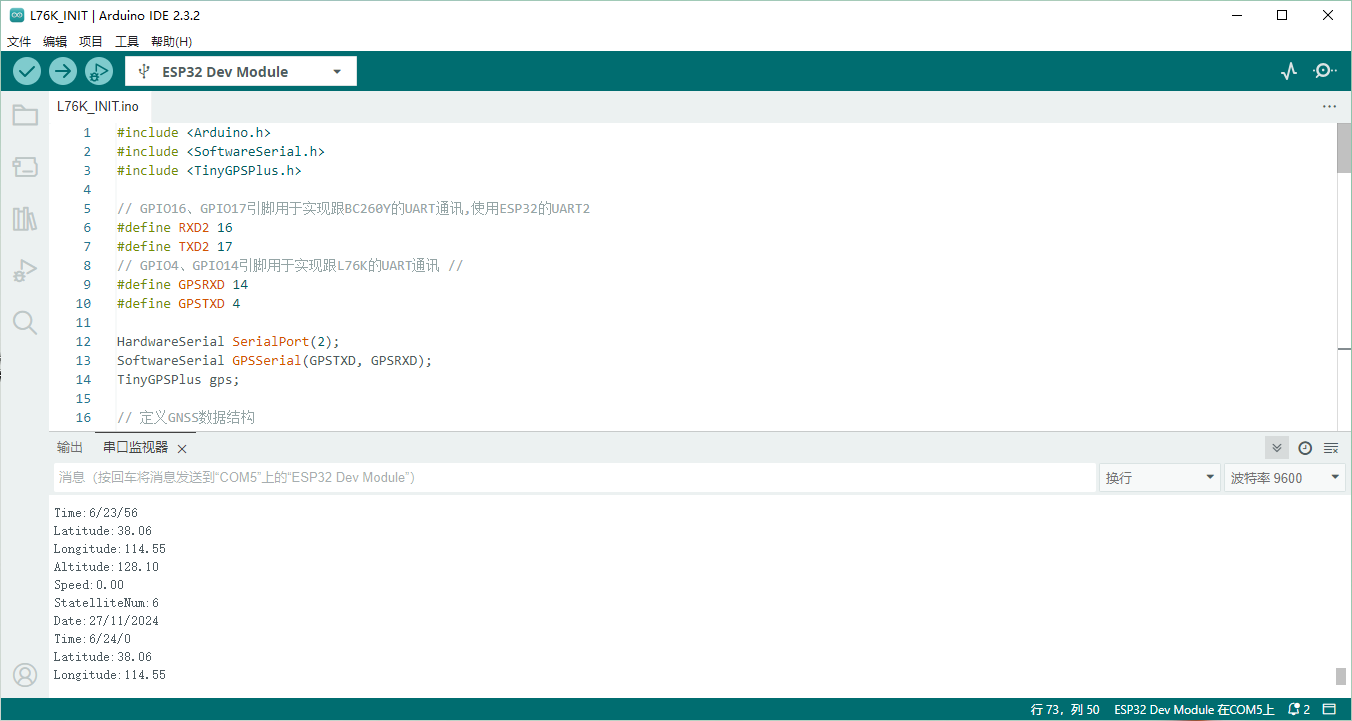Open the 工具 menu
The width and height of the screenshot is (1352, 721).
[x=127, y=41]
